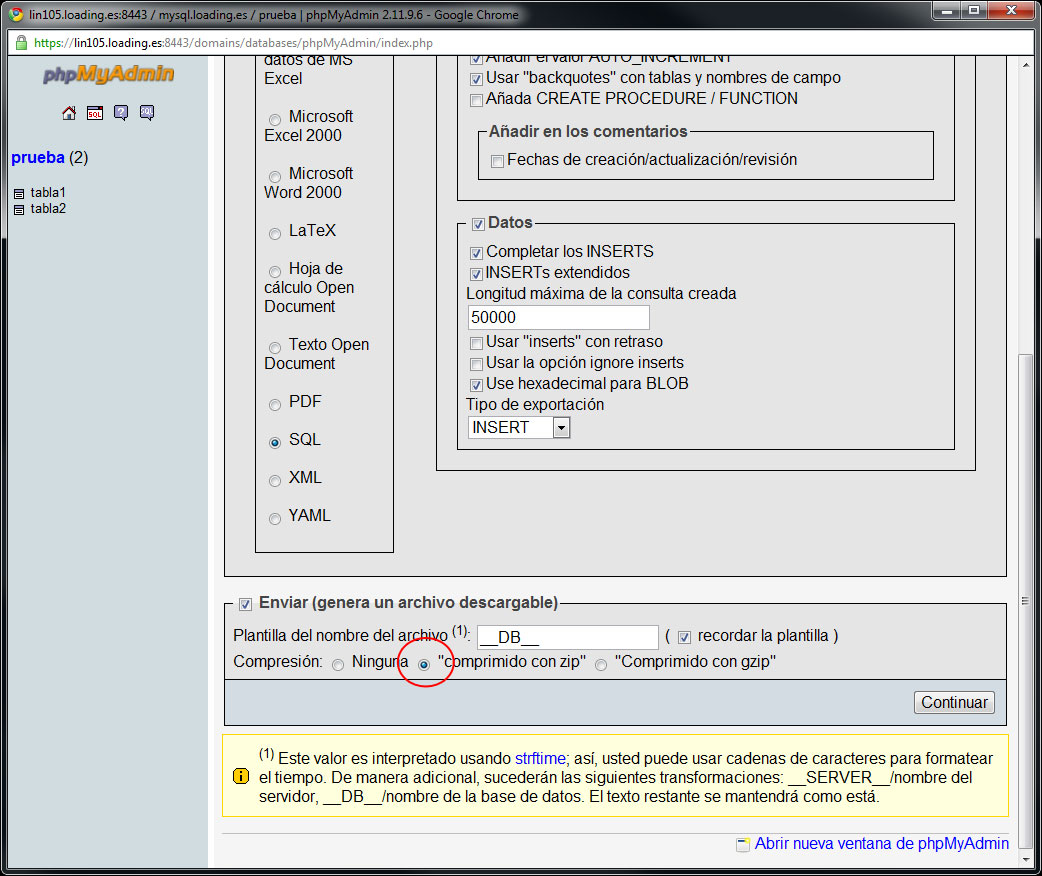Click scrollbar down arrow

click(1026, 860)
